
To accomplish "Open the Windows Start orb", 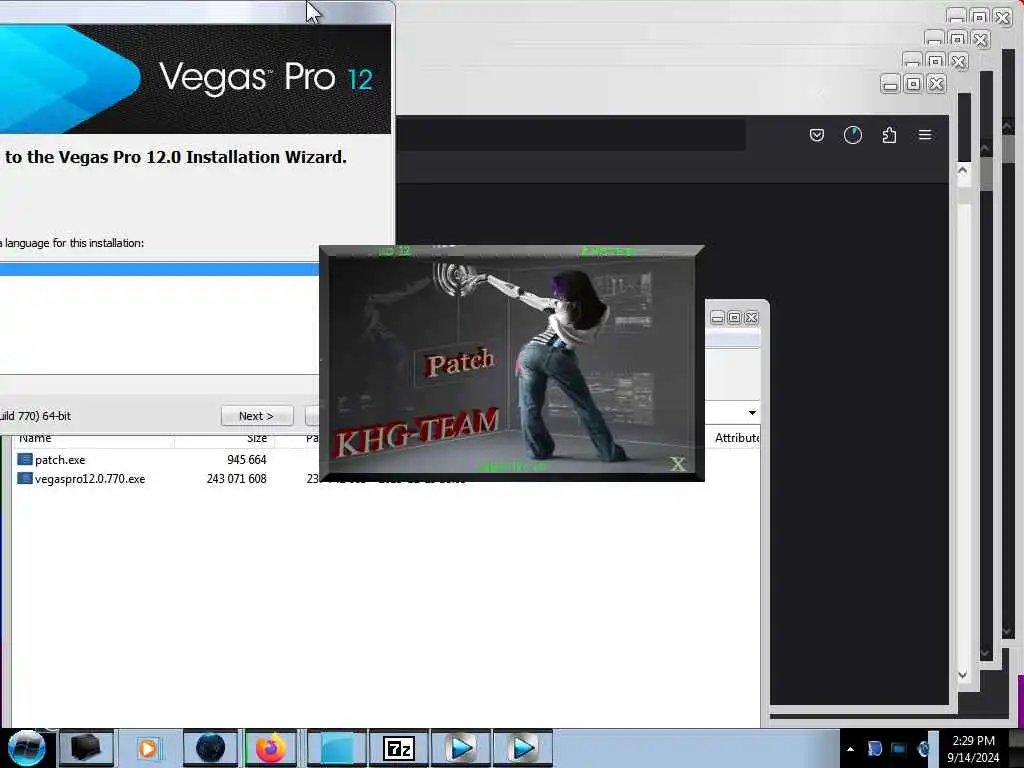I will (26, 748).
